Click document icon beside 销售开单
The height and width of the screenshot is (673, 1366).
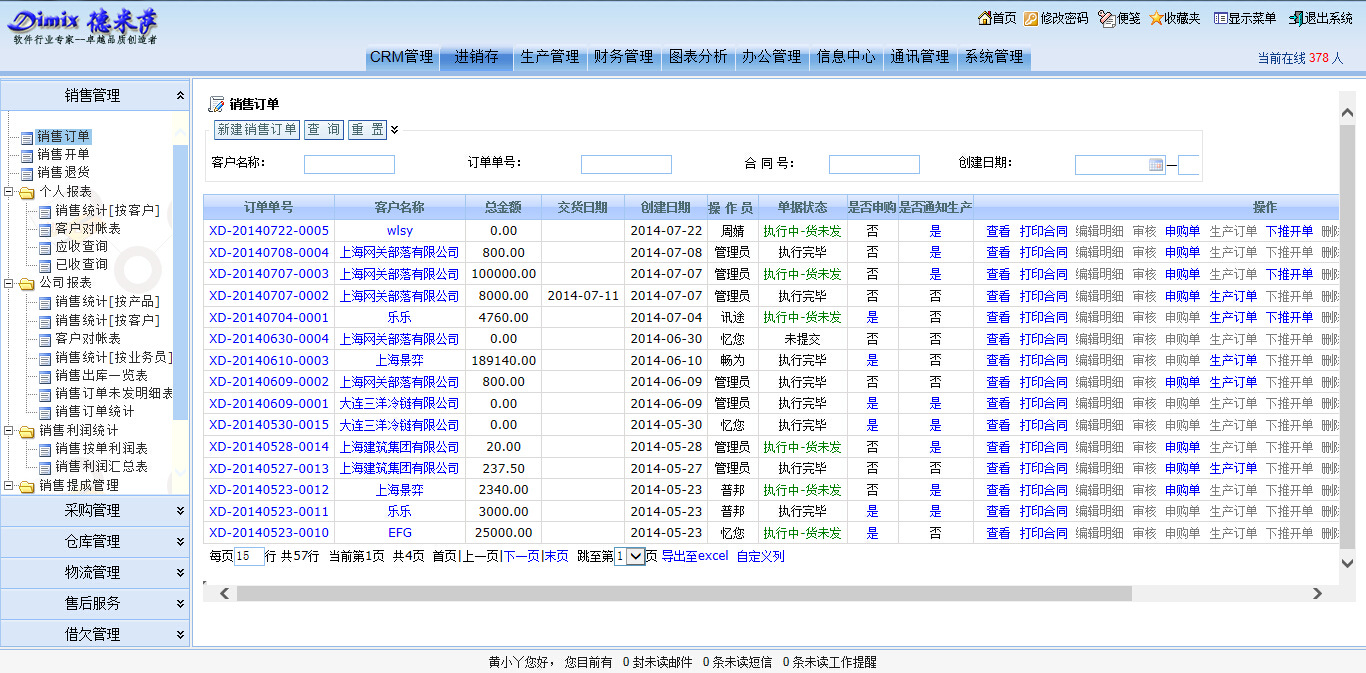(27, 155)
